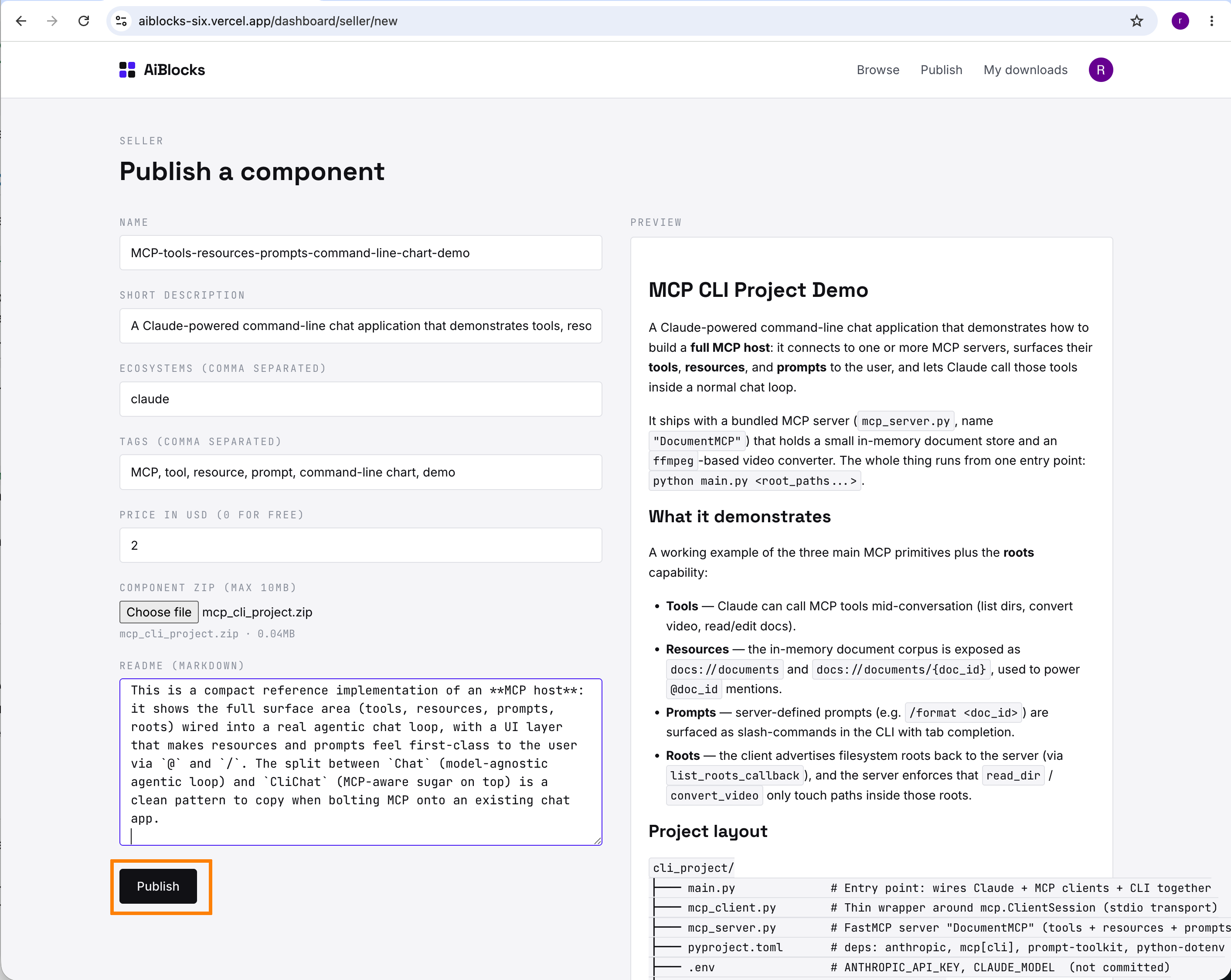Click the python main.py <root_paths...> code
Screen dimensions: 1231x980
(x=755, y=481)
